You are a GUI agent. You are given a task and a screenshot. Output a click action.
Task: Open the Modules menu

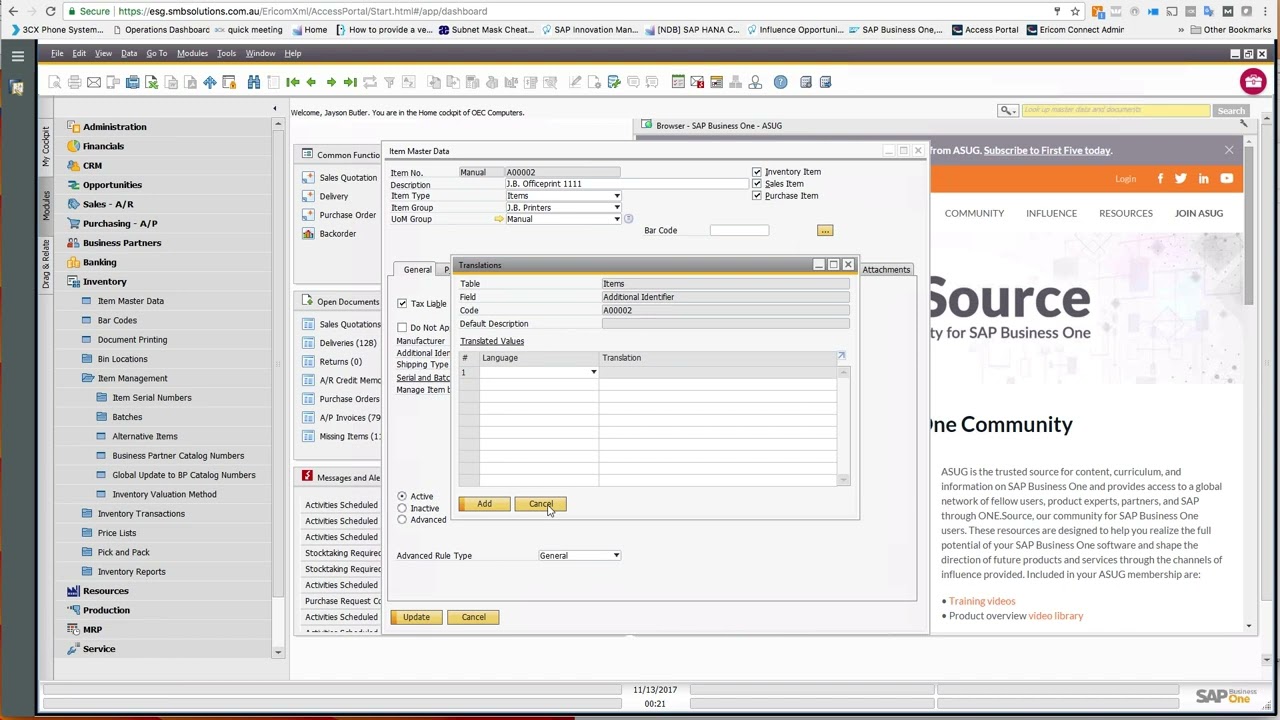pyautogui.click(x=192, y=53)
